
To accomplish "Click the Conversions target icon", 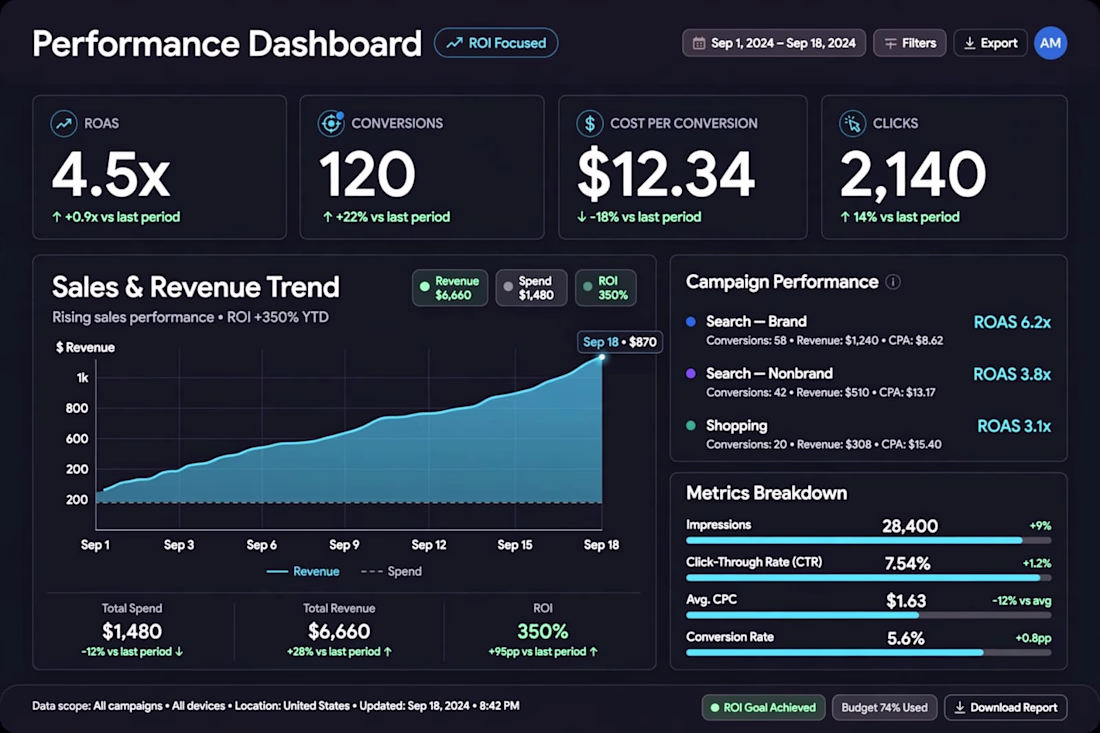I will [x=330, y=124].
